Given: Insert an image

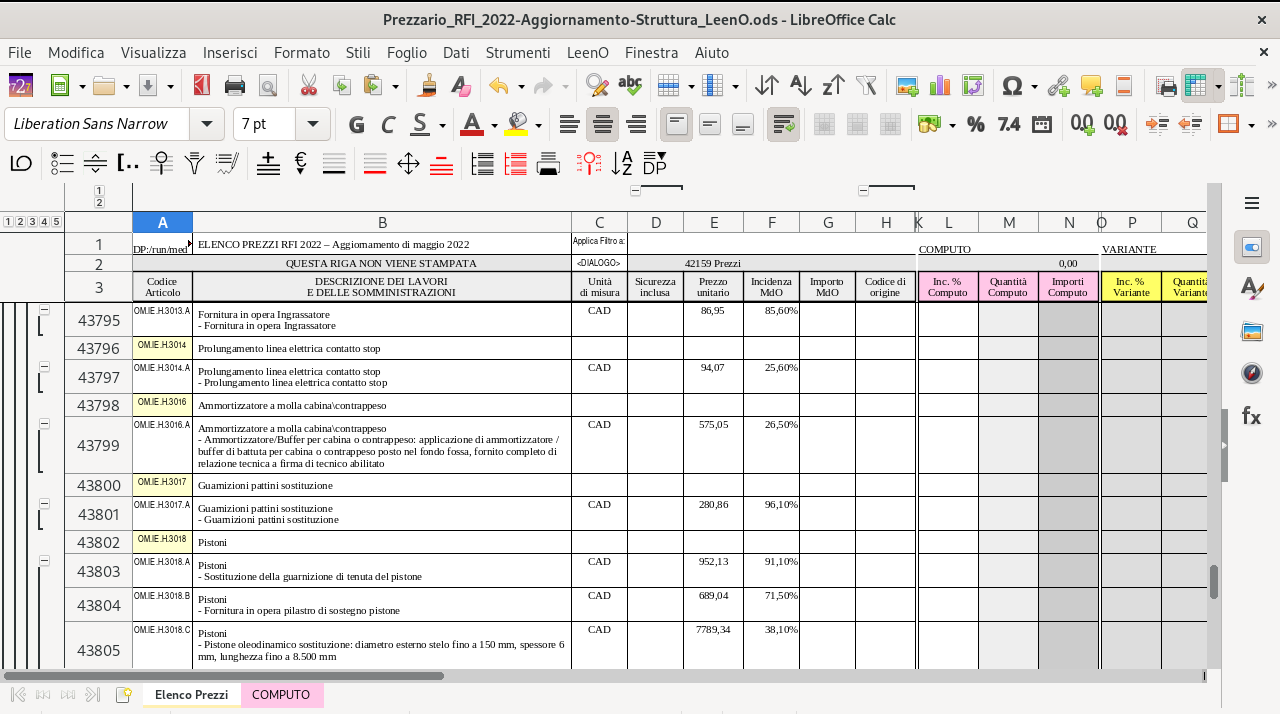Looking at the screenshot, I should point(907,86).
